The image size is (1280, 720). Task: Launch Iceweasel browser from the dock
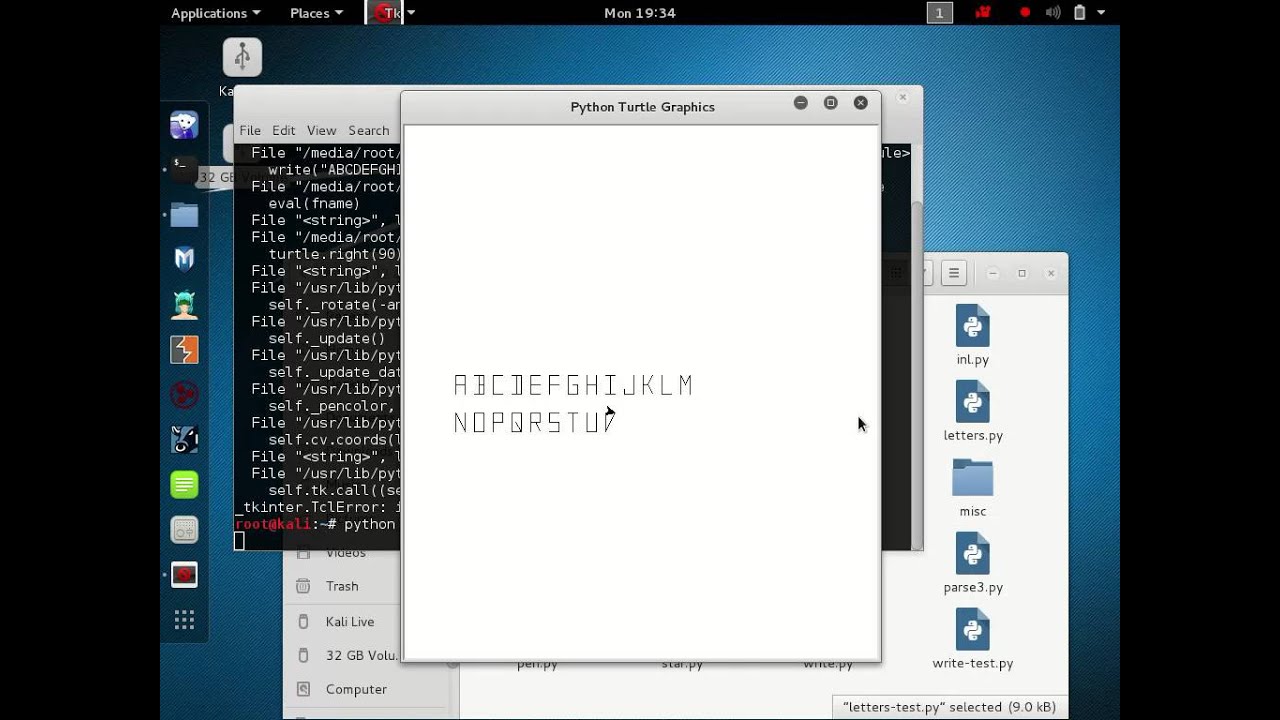click(184, 125)
